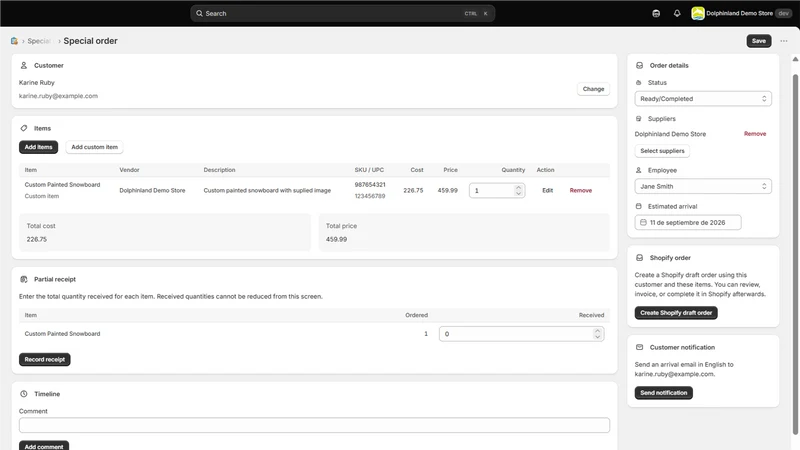The image size is (800, 450).
Task: Remove Dolphinland Demo Store supplier
Action: pyautogui.click(x=755, y=134)
